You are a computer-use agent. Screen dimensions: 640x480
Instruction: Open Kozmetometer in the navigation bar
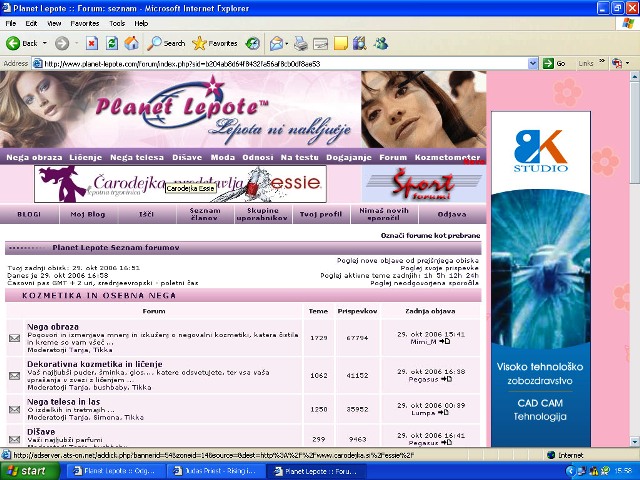447,157
